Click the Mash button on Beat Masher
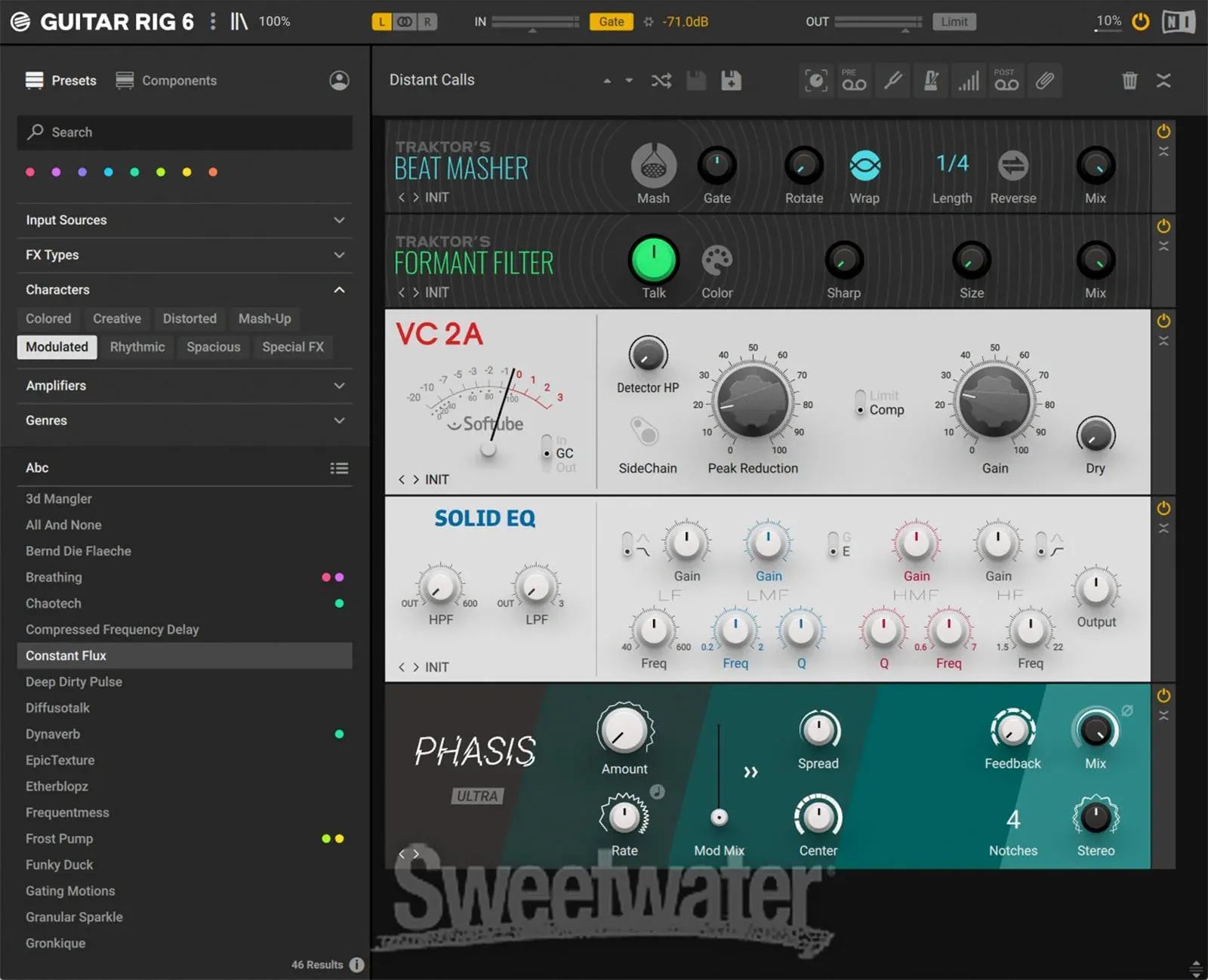1208x980 pixels. click(653, 165)
